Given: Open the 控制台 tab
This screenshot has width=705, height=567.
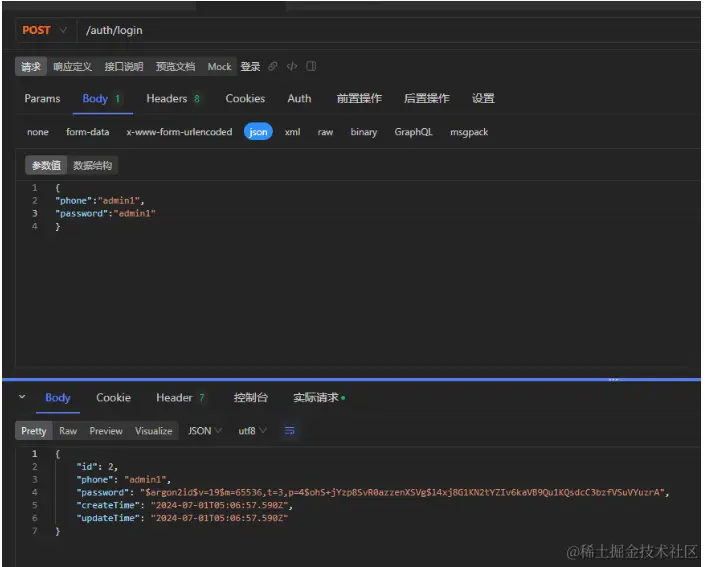Looking at the screenshot, I should point(250,397).
